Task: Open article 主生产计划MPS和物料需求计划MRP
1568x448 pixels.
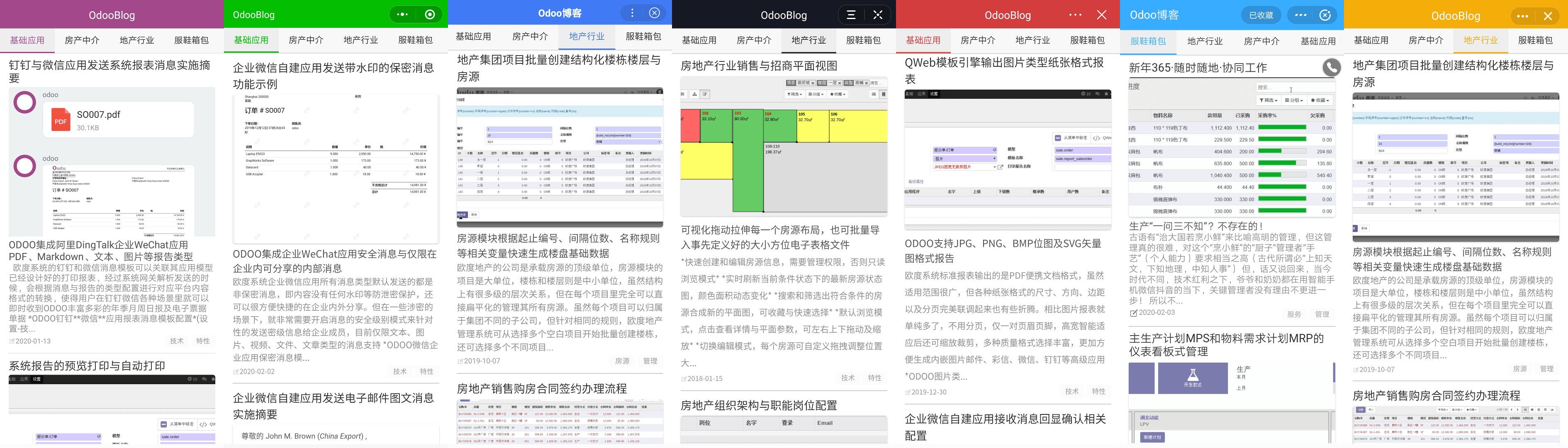Action: pos(1227,345)
